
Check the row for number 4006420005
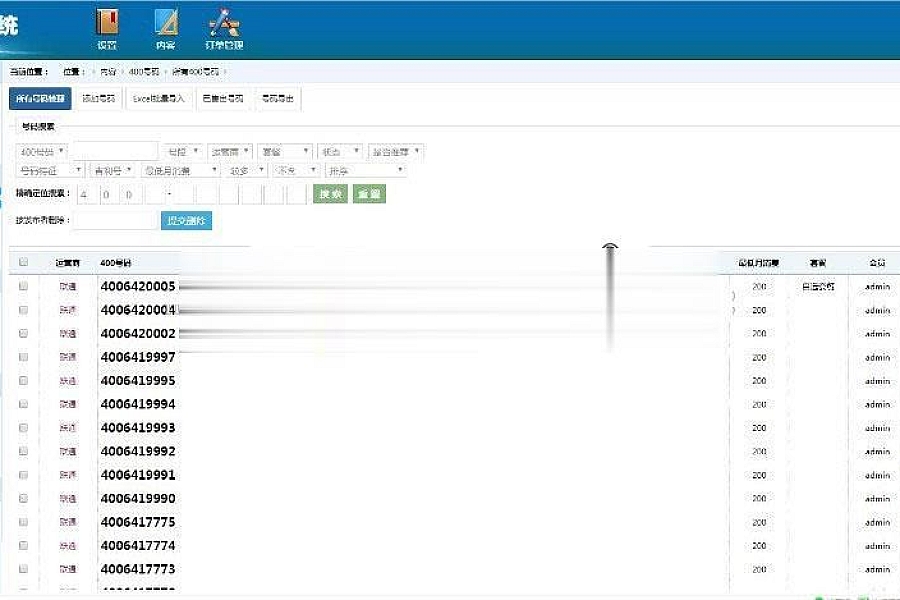pyautogui.click(x=23, y=286)
